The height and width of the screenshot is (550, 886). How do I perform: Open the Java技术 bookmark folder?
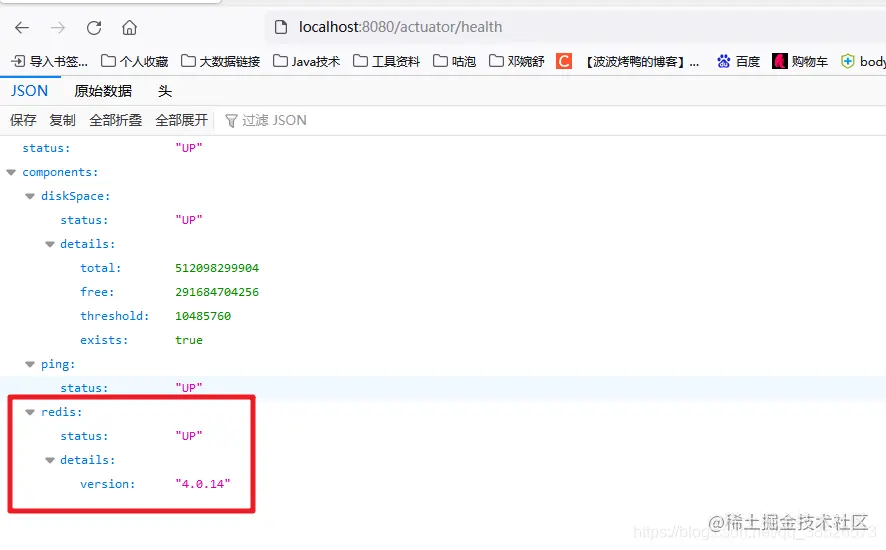(x=306, y=61)
